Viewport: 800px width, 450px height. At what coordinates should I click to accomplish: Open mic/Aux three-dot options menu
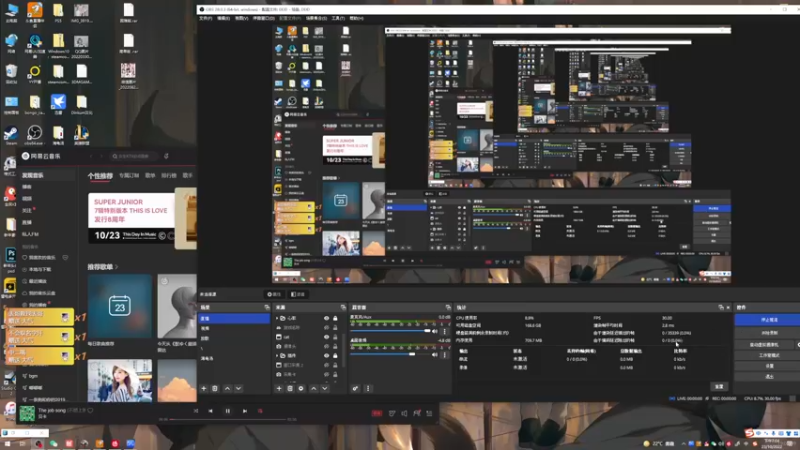coord(444,331)
